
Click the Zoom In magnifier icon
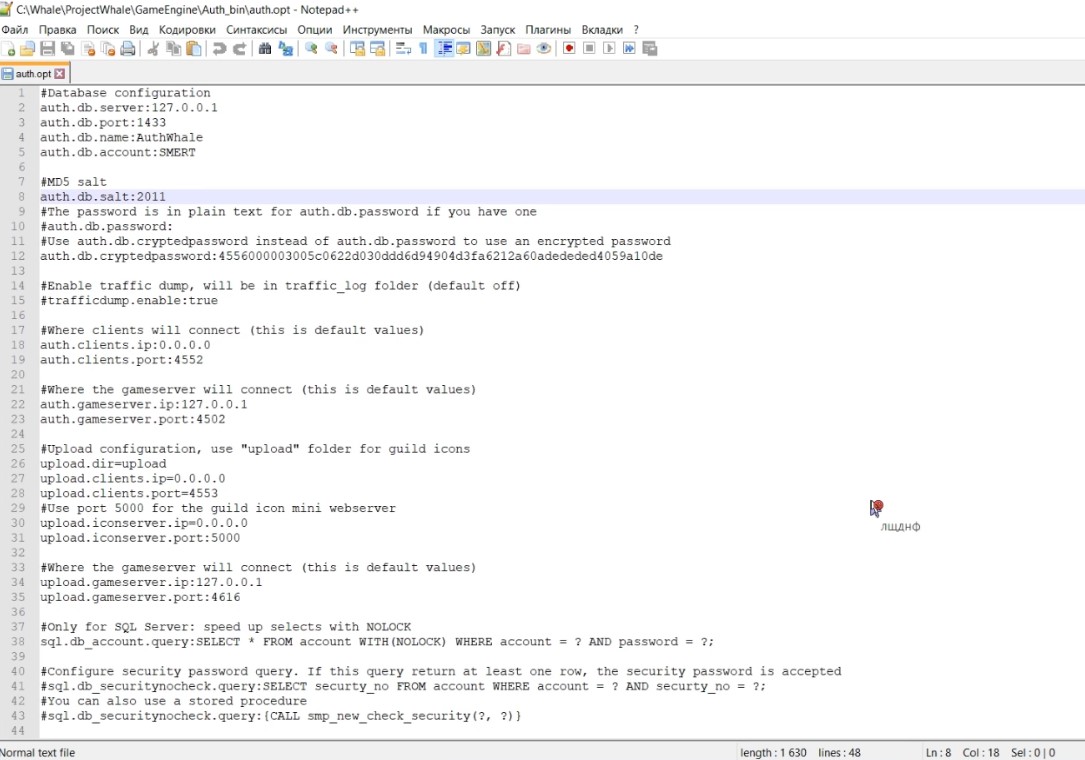tap(311, 48)
